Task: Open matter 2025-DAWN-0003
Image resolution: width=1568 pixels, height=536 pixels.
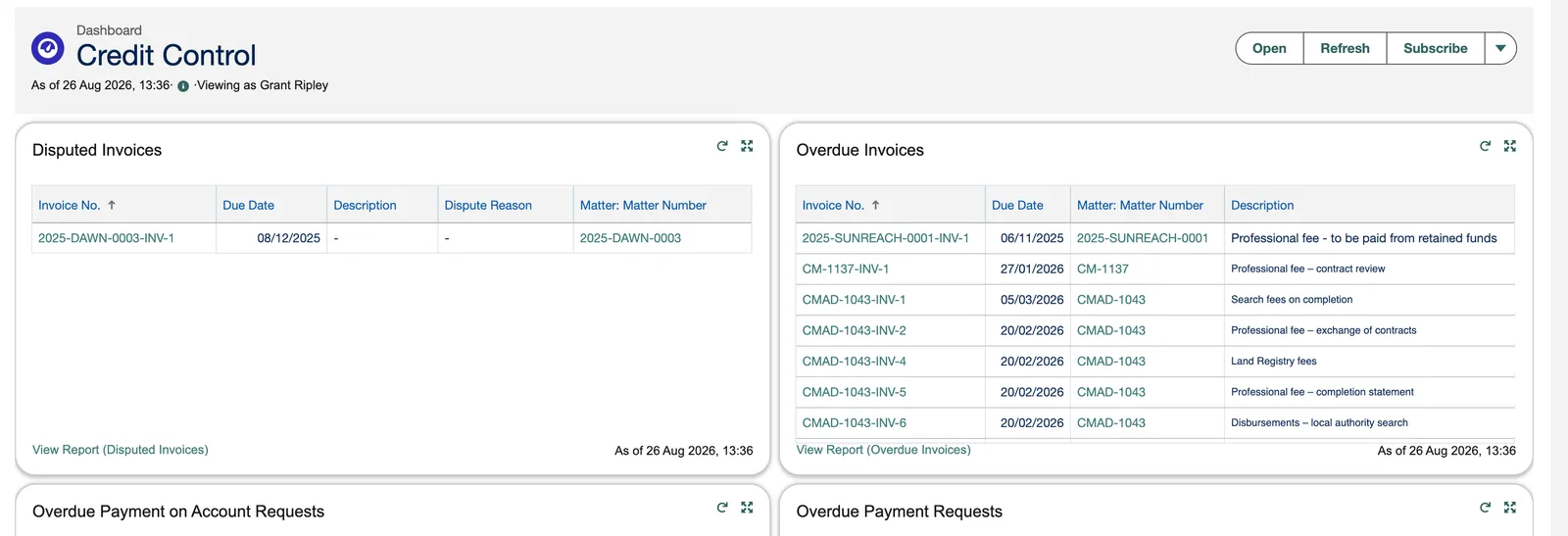Action: click(630, 238)
